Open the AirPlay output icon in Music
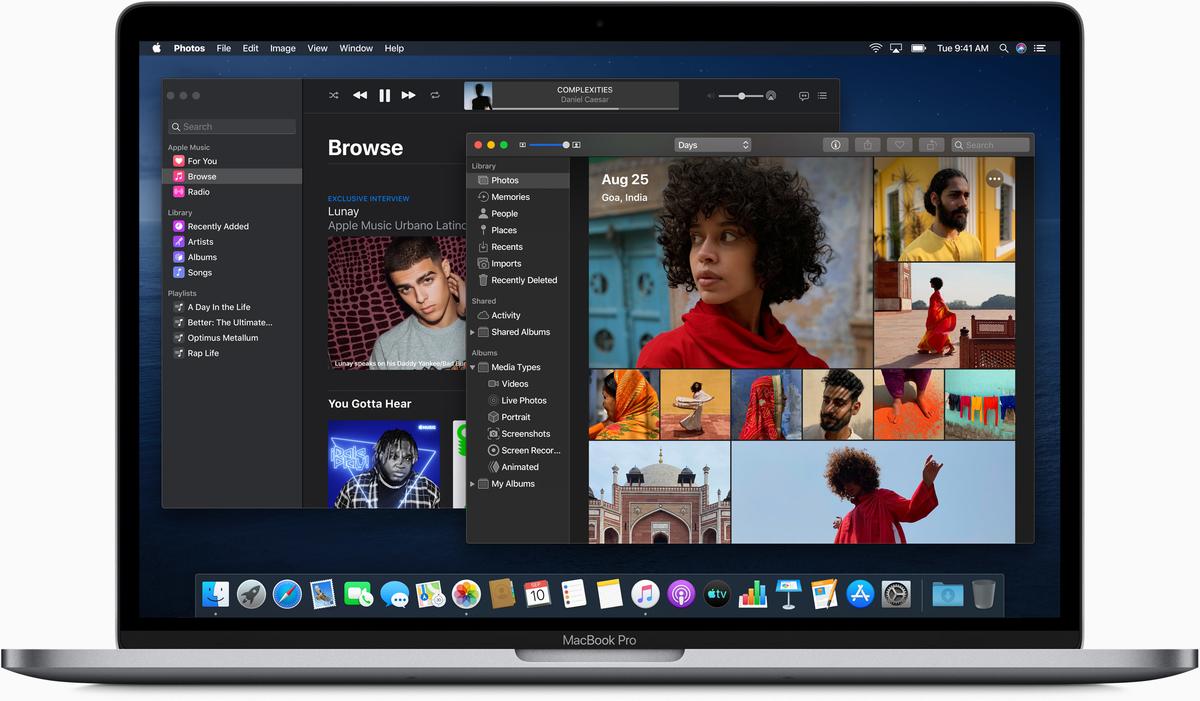This screenshot has width=1200, height=701. point(771,96)
